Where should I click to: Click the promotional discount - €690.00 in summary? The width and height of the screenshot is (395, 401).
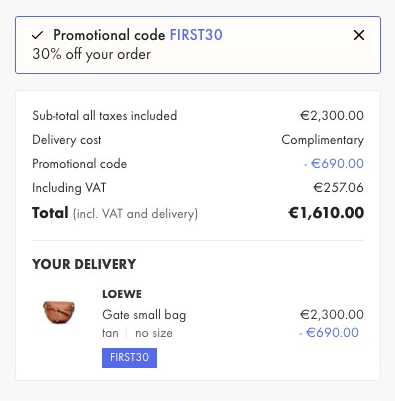pyautogui.click(x=334, y=164)
